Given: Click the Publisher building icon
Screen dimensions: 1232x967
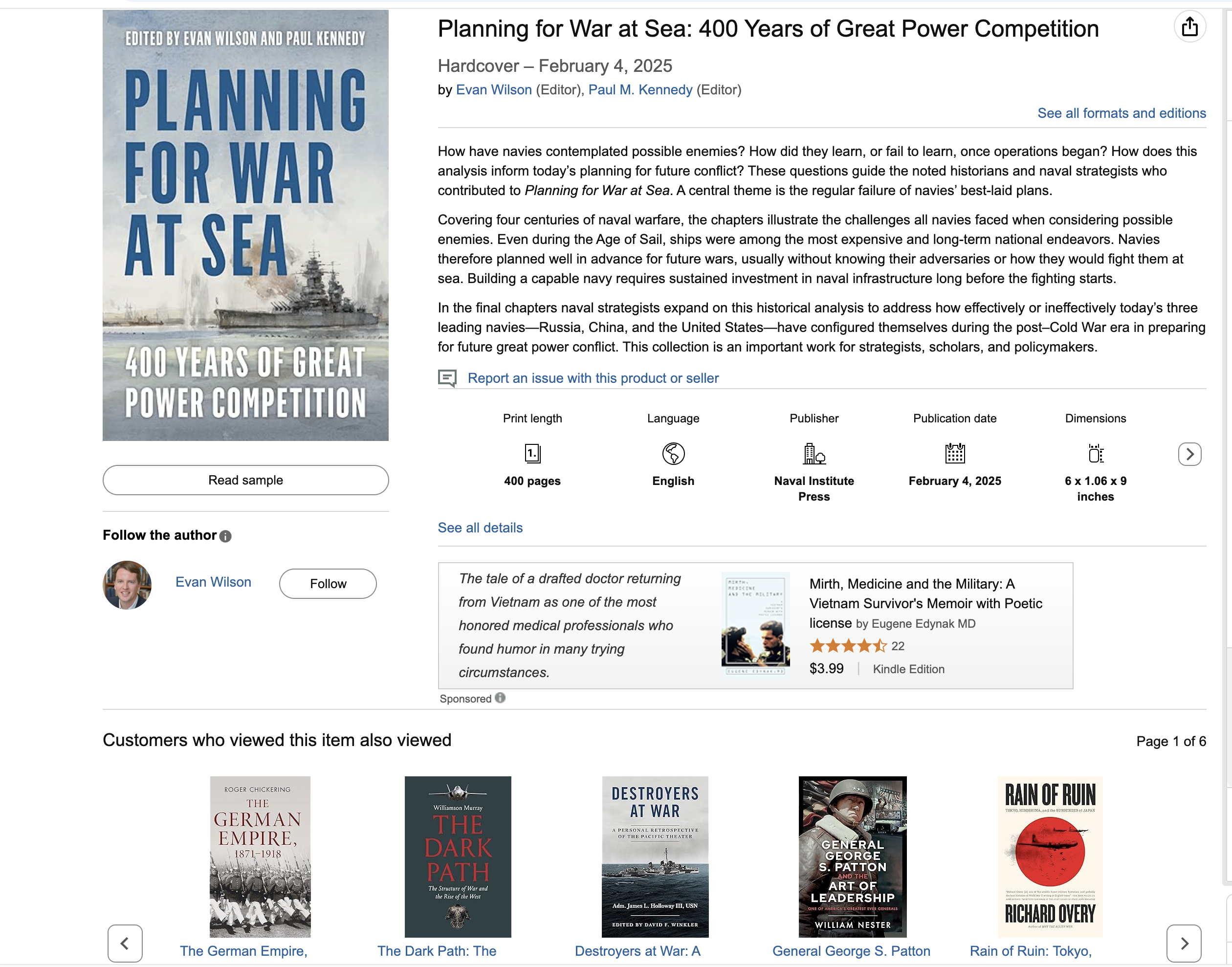Looking at the screenshot, I should pyautogui.click(x=814, y=454).
